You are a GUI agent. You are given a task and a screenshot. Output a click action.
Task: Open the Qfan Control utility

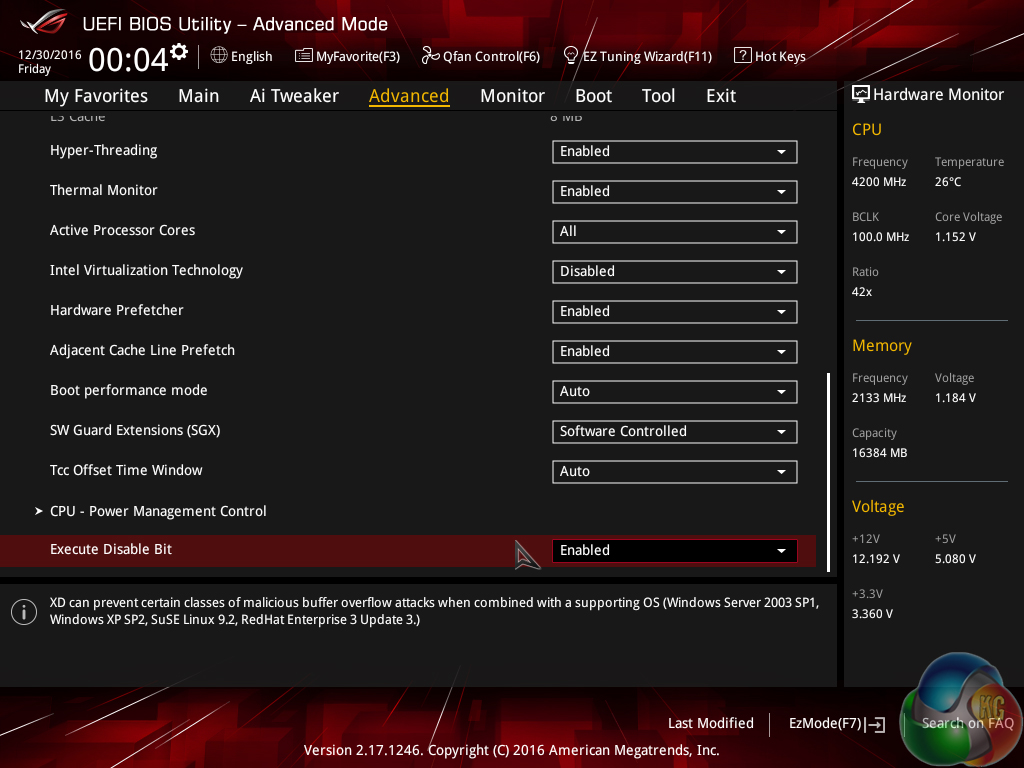pyautogui.click(x=481, y=56)
